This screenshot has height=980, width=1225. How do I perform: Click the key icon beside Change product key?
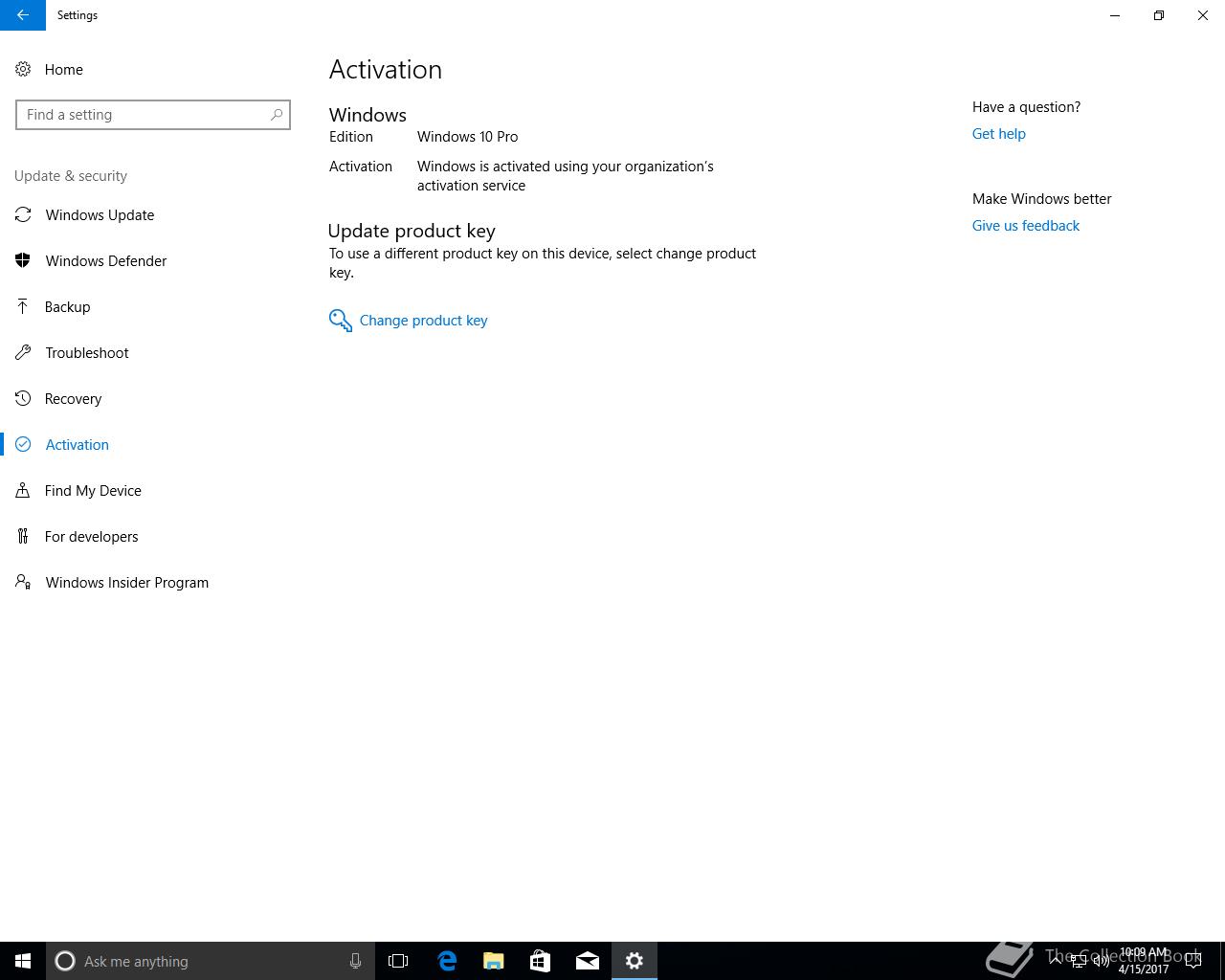341,321
